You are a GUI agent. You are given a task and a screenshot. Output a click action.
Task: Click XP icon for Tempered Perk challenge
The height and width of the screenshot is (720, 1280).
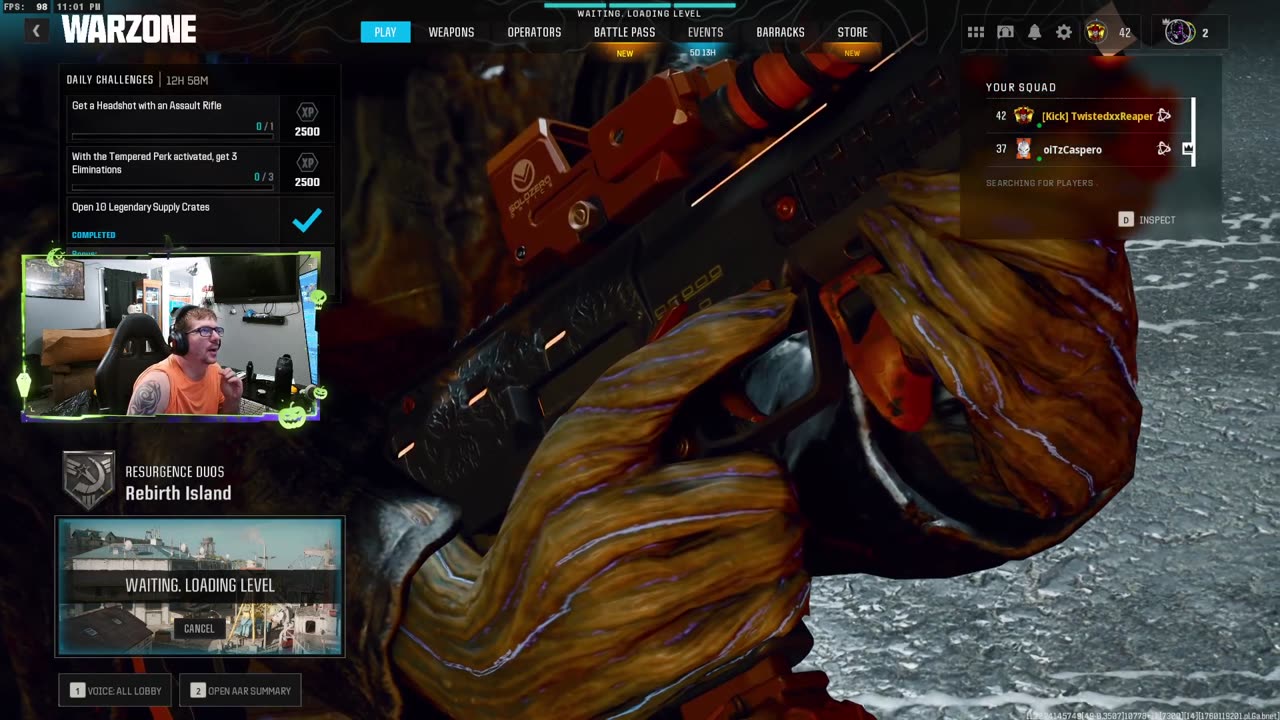point(307,162)
